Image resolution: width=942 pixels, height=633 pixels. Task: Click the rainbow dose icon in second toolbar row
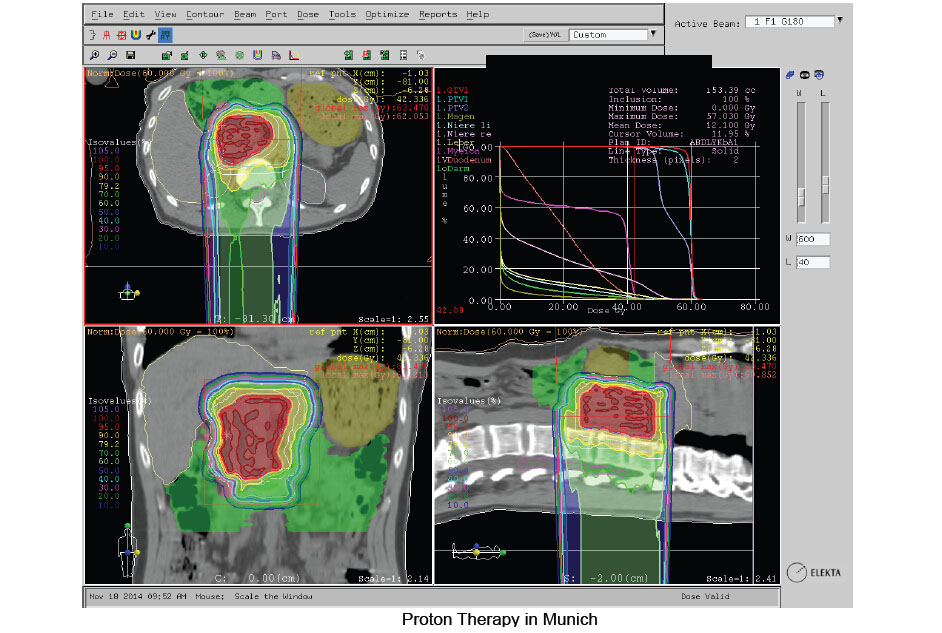(257, 55)
